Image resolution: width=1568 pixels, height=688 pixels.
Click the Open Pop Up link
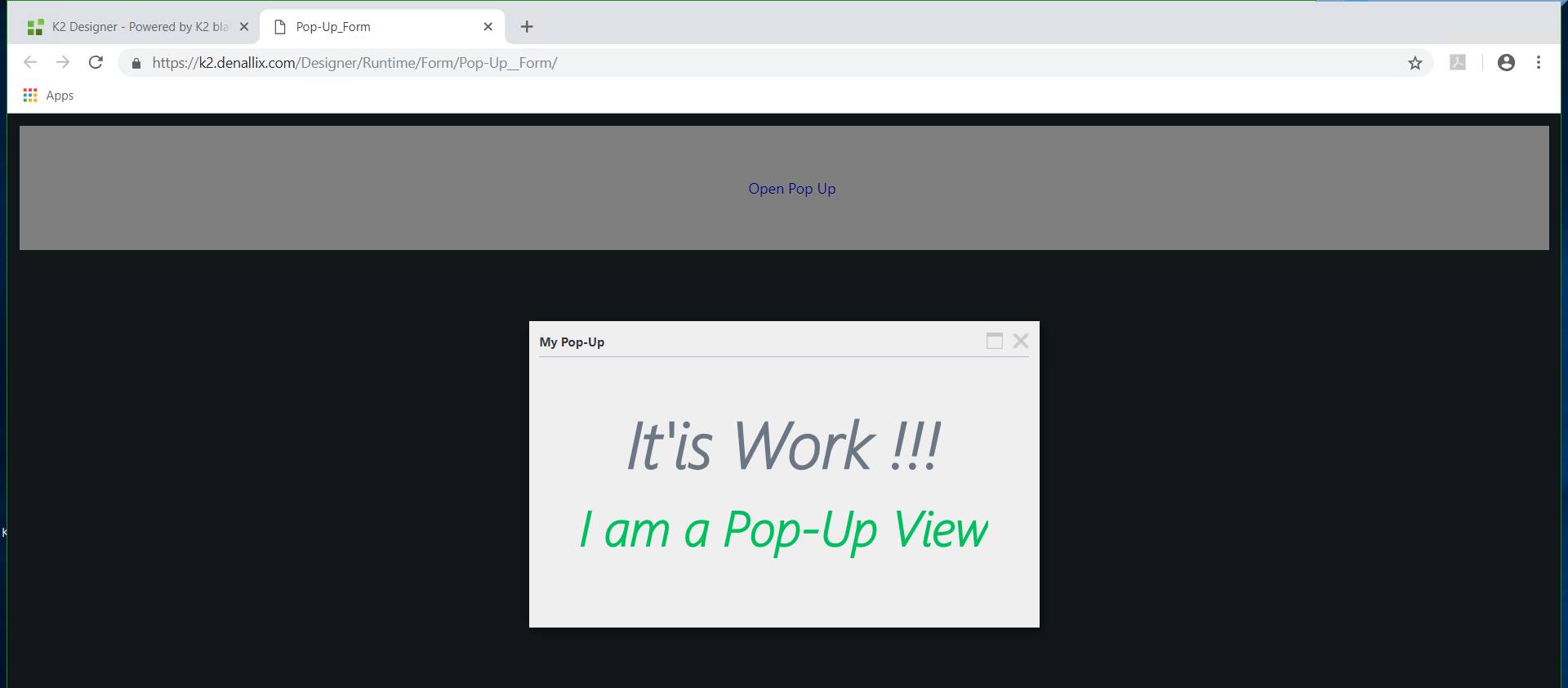[791, 189]
